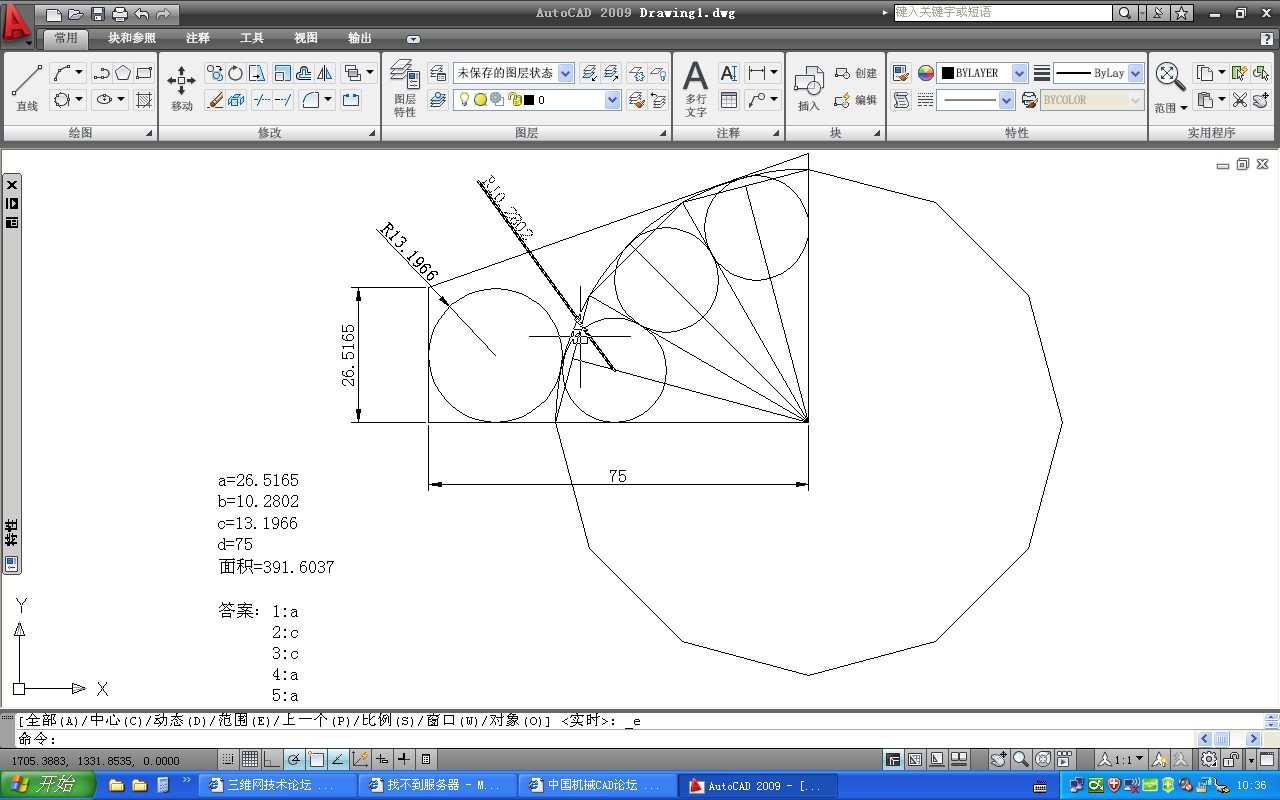Select the Rotate tool
Screen dimensions: 1280x800
pos(236,73)
